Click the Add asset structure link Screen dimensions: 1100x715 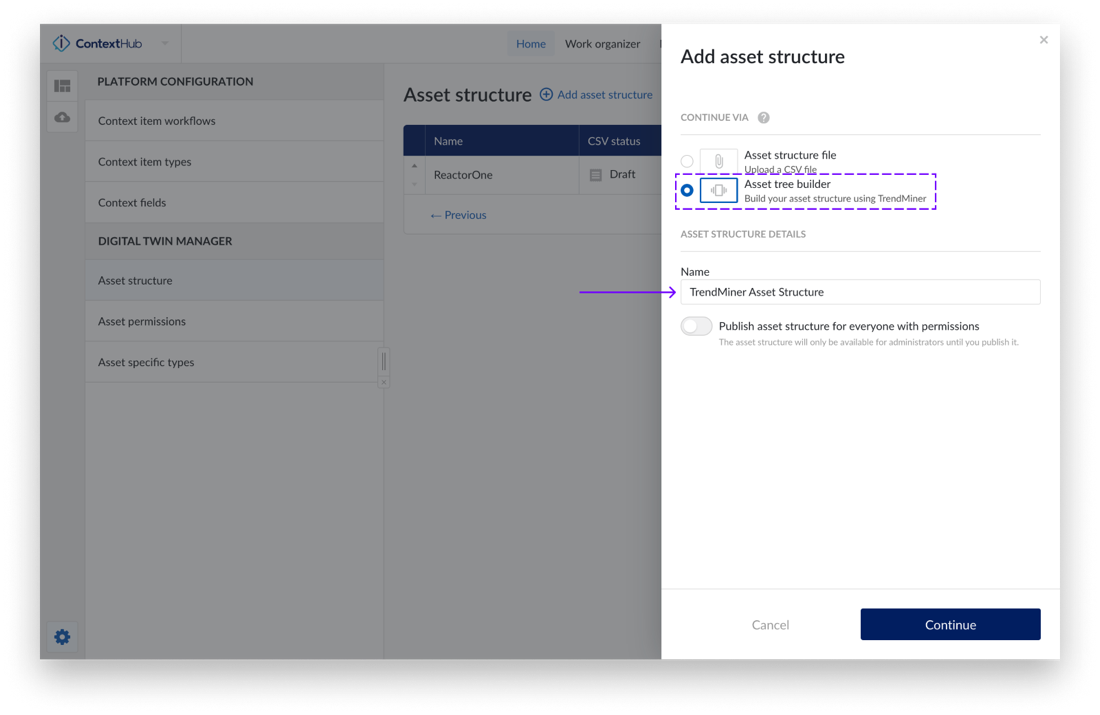point(596,95)
